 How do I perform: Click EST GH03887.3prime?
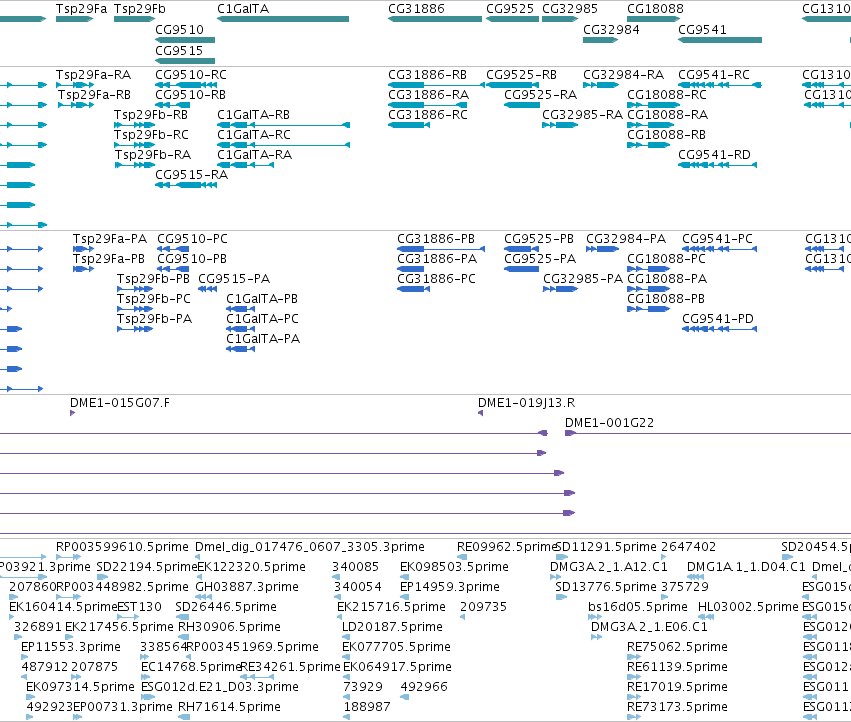(204, 597)
